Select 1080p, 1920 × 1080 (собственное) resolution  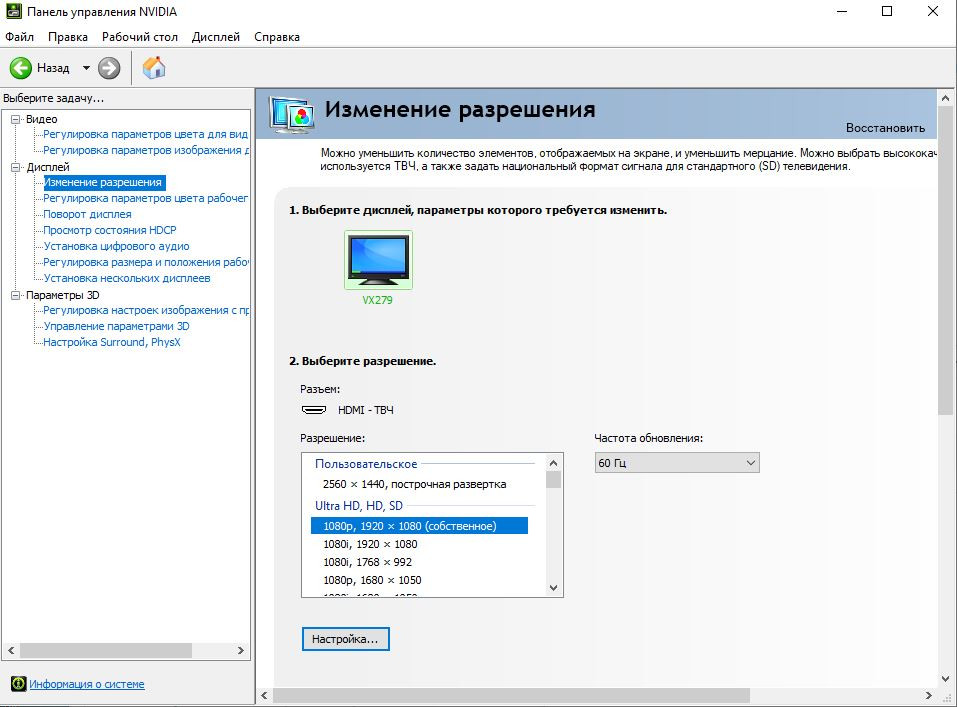pyautogui.click(x=419, y=526)
